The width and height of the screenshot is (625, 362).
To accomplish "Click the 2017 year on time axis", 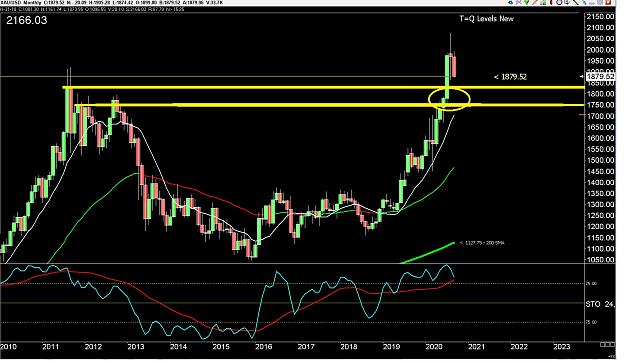I will coord(306,347).
